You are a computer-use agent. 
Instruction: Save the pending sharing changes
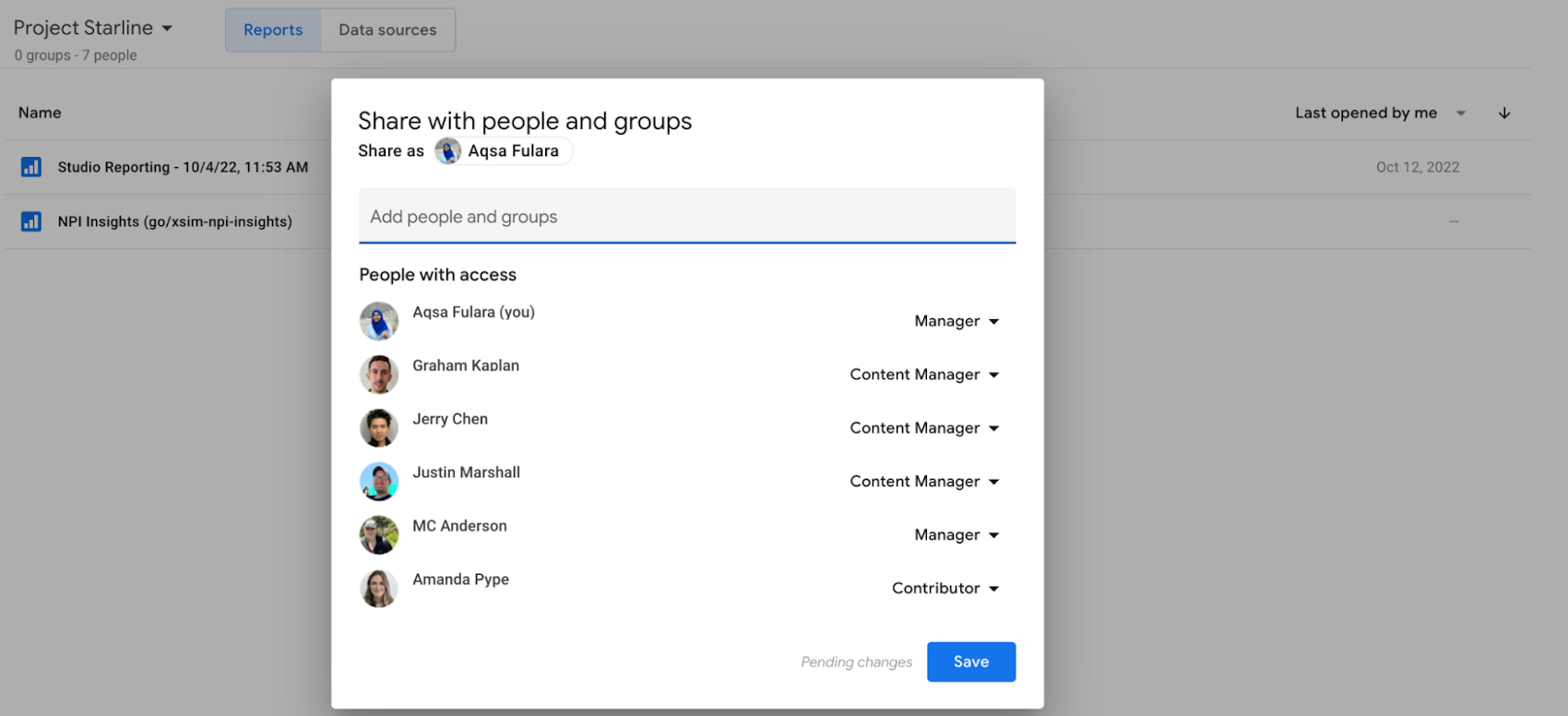click(970, 662)
